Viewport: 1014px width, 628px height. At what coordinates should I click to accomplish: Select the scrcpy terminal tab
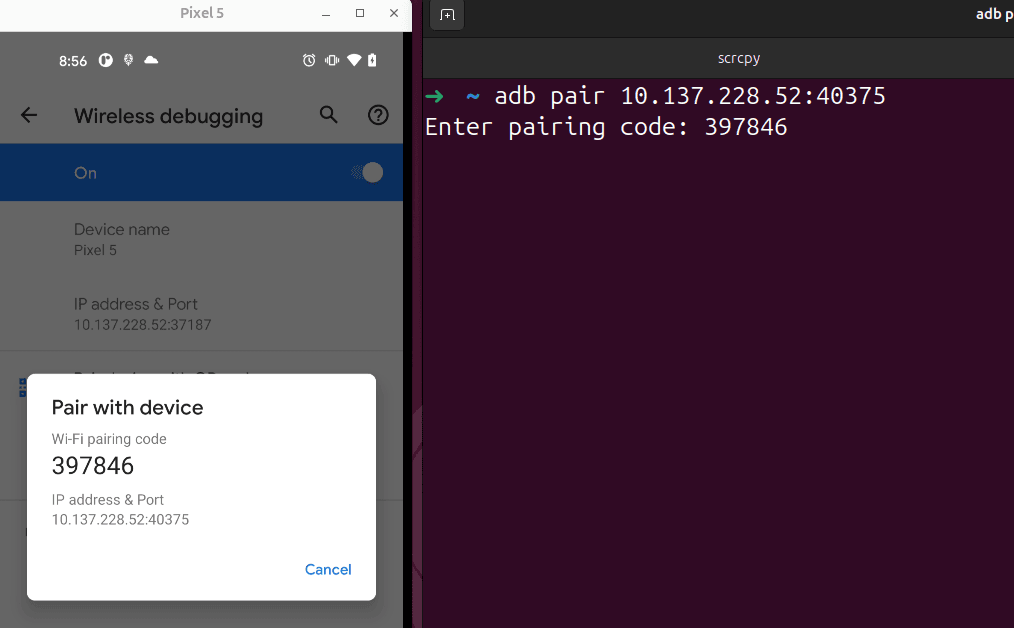739,58
